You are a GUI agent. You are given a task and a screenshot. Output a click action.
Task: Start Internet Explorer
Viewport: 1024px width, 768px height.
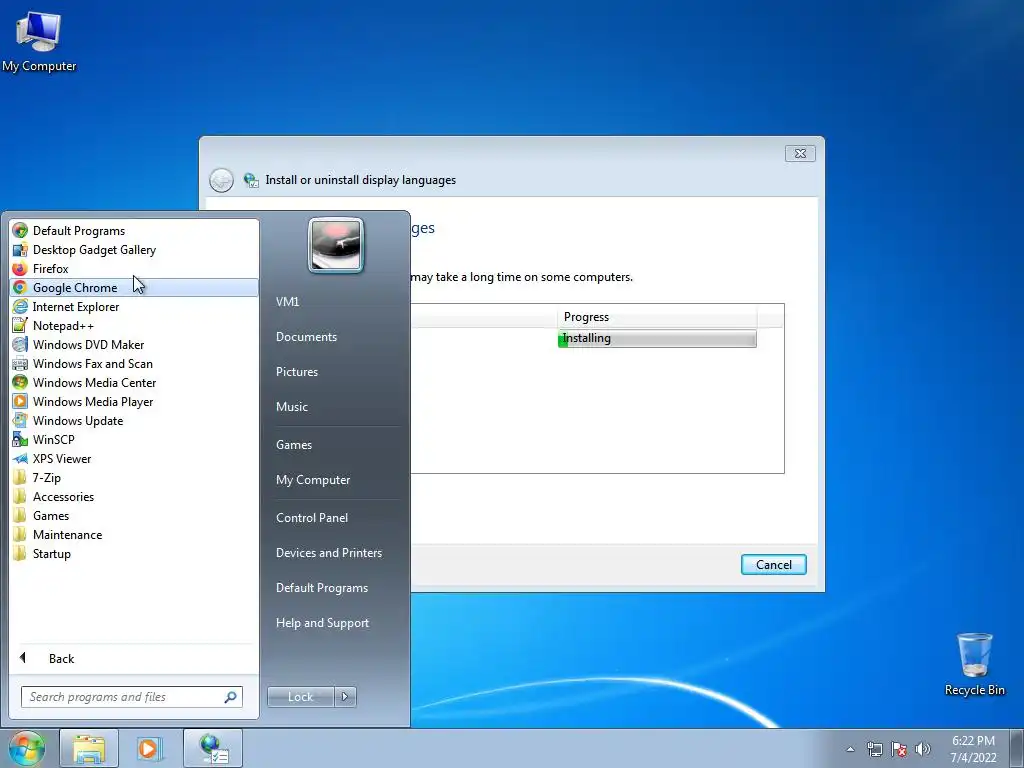click(134, 306)
